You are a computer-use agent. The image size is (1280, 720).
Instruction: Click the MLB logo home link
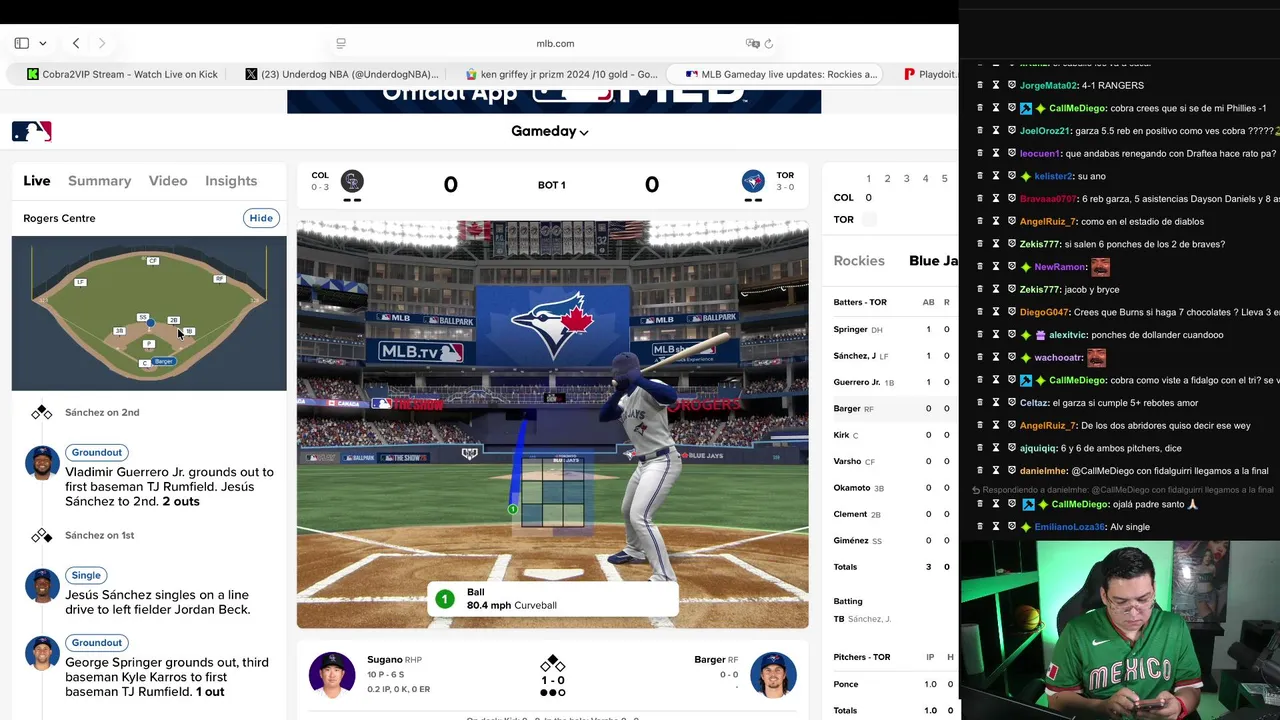pos(31,131)
